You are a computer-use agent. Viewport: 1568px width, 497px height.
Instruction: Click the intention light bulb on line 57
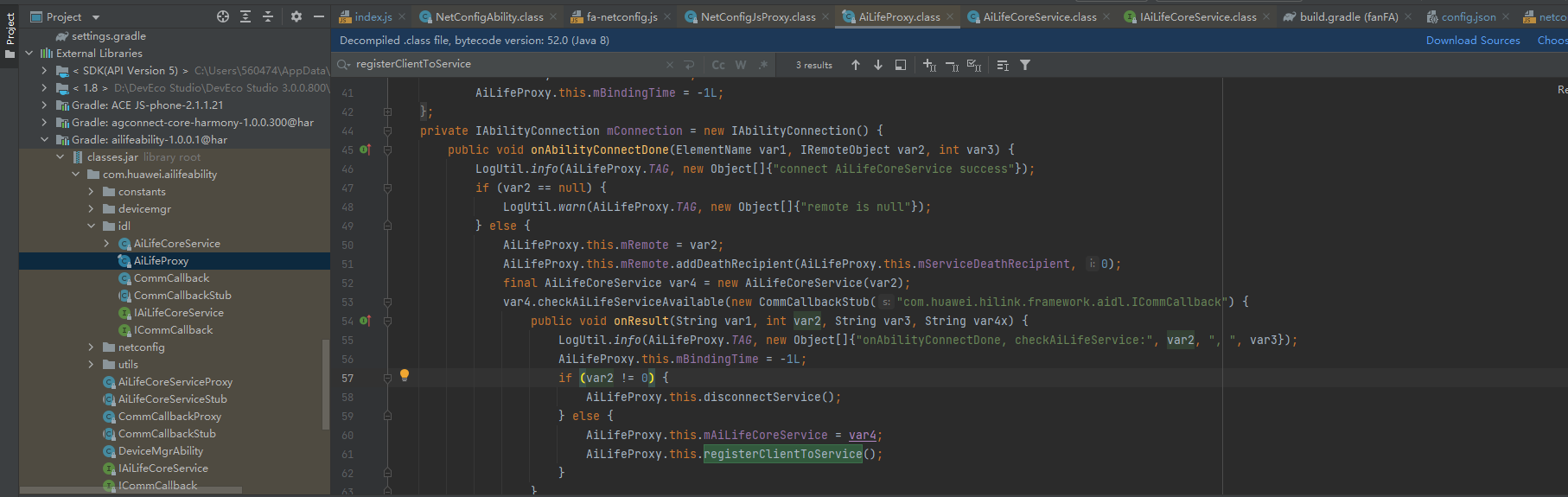coord(404,375)
